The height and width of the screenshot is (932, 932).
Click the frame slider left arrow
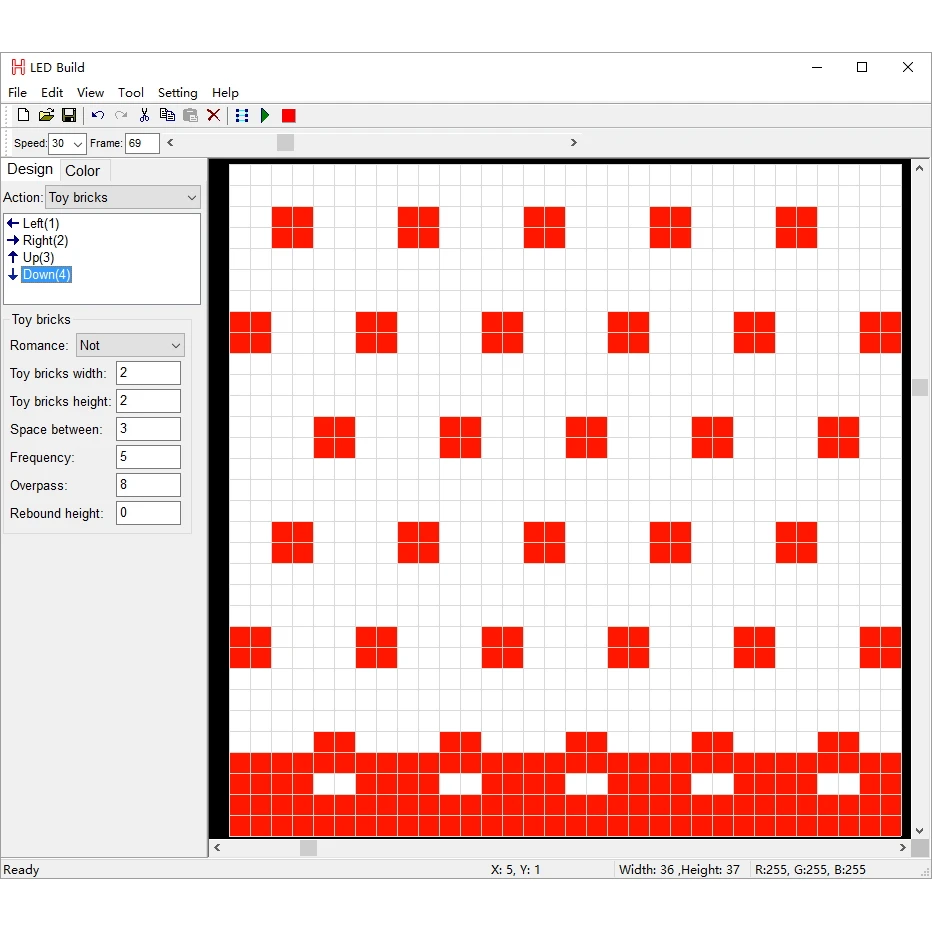pyautogui.click(x=171, y=143)
